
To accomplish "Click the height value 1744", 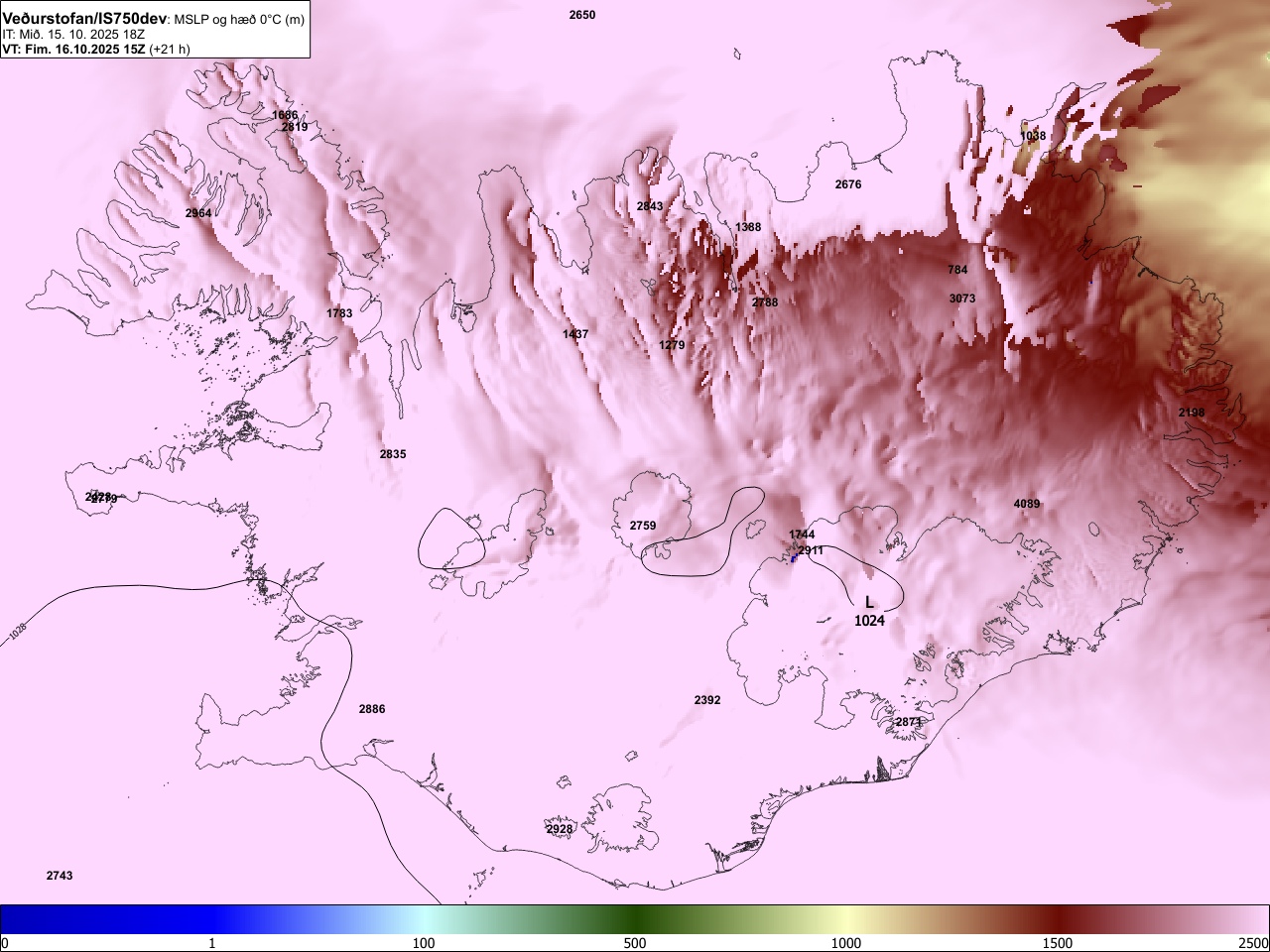I will [802, 535].
